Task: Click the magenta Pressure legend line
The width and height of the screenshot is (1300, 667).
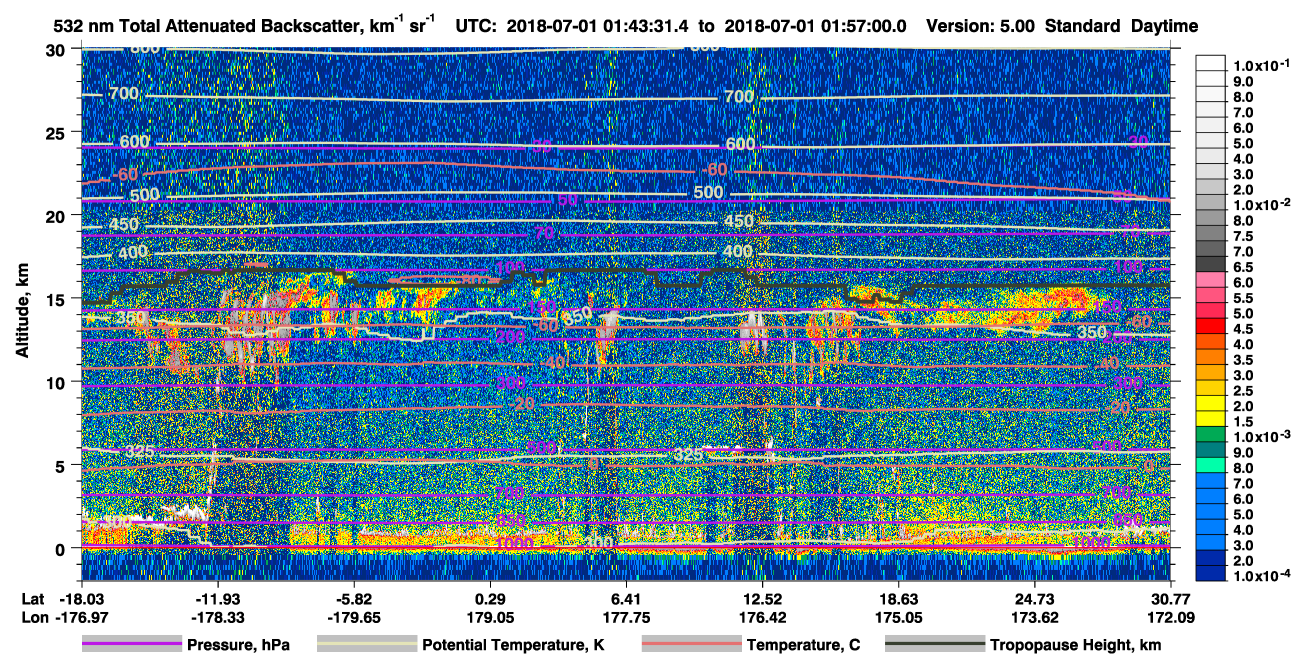Action: (x=131, y=645)
